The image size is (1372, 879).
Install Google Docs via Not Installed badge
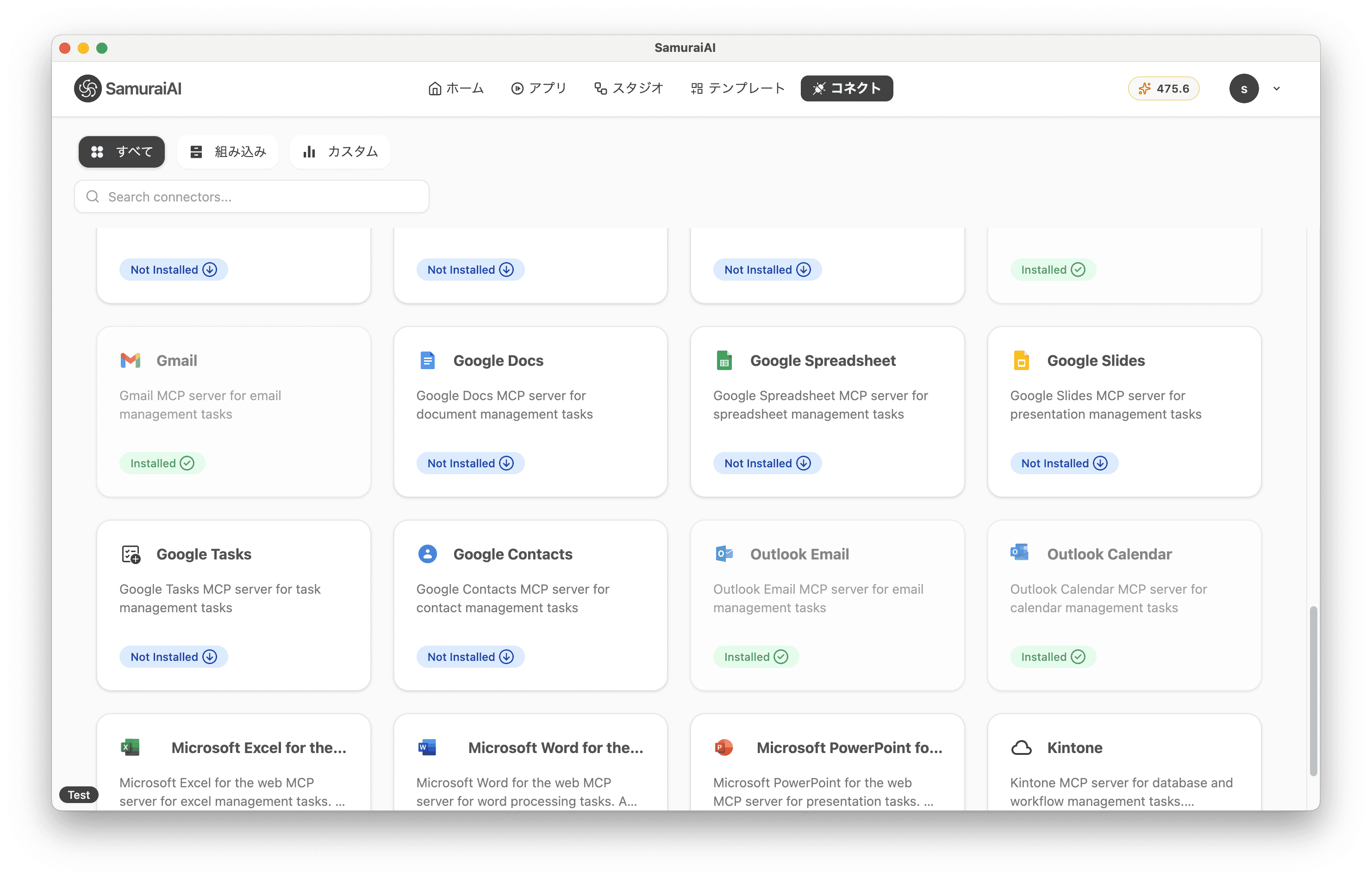470,463
